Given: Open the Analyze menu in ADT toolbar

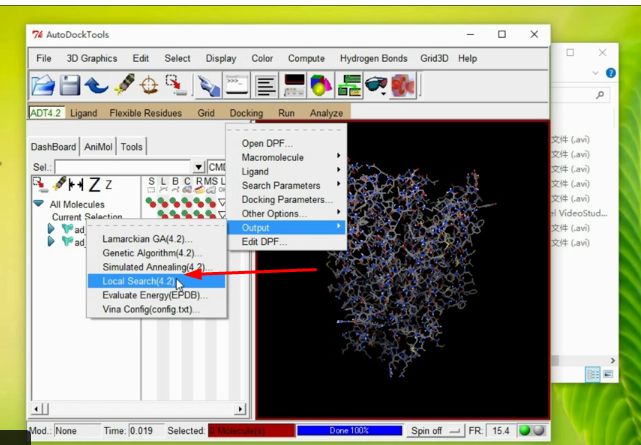Looking at the screenshot, I should tap(326, 113).
